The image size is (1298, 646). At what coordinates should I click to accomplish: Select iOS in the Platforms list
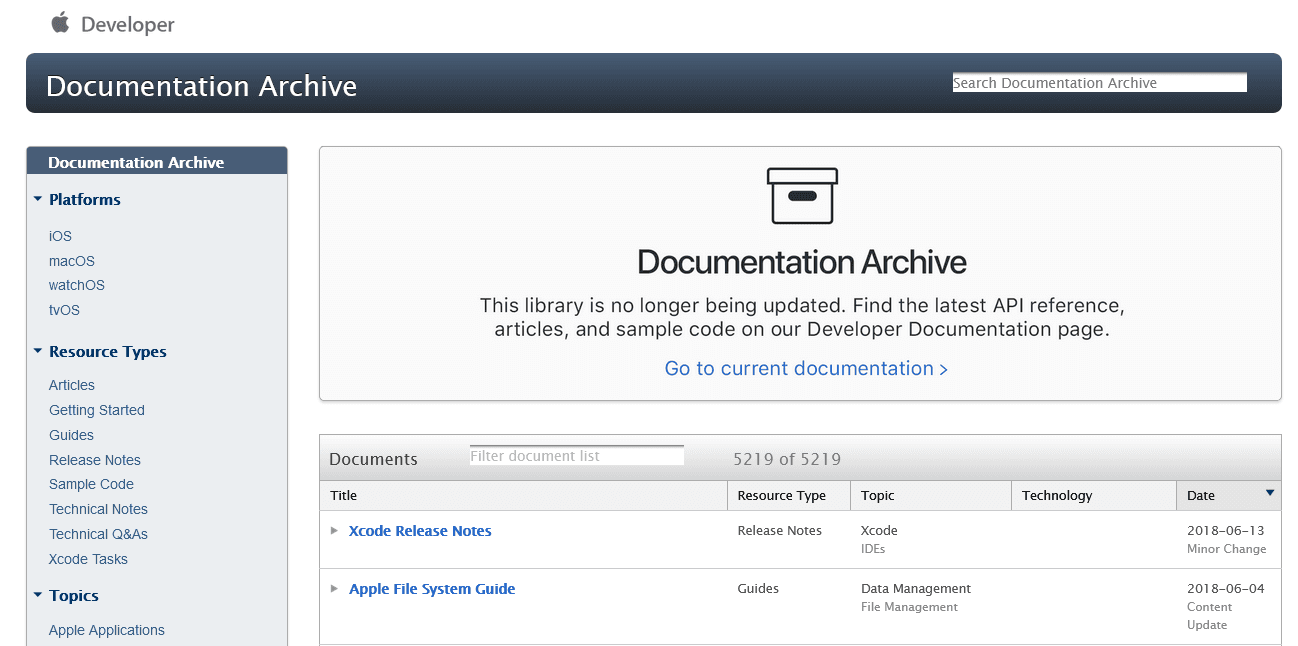60,236
